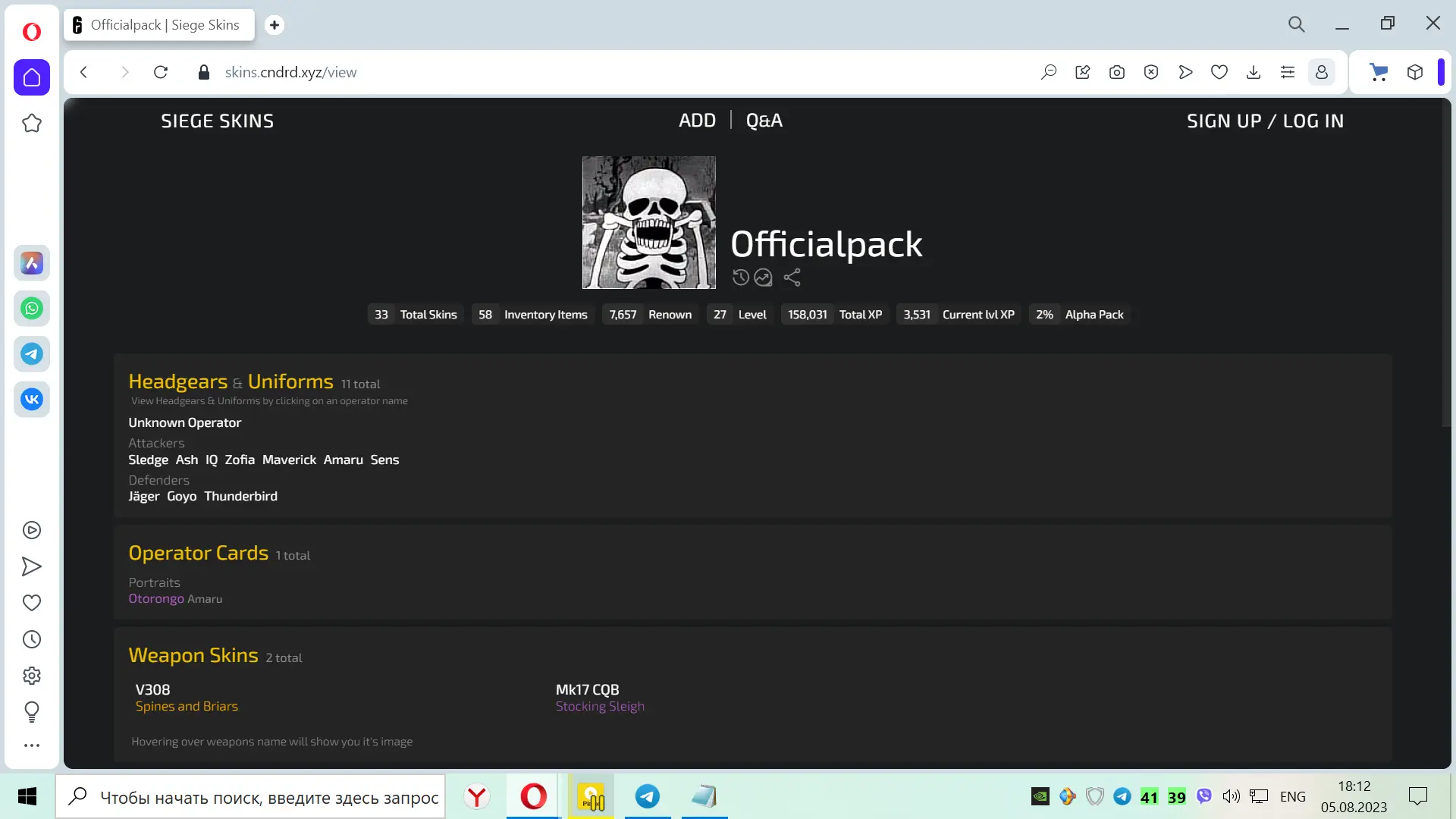Click Unknown Operator entry

coord(184,422)
